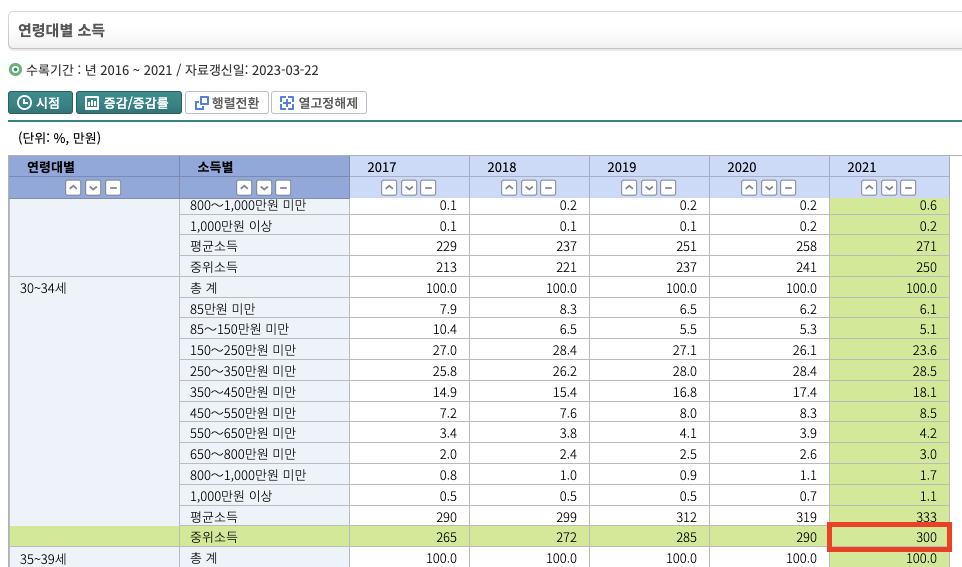Image resolution: width=962 pixels, height=567 pixels.
Task: Click 2017 value 27.0 in 150~250만원 row
Action: (x=409, y=350)
